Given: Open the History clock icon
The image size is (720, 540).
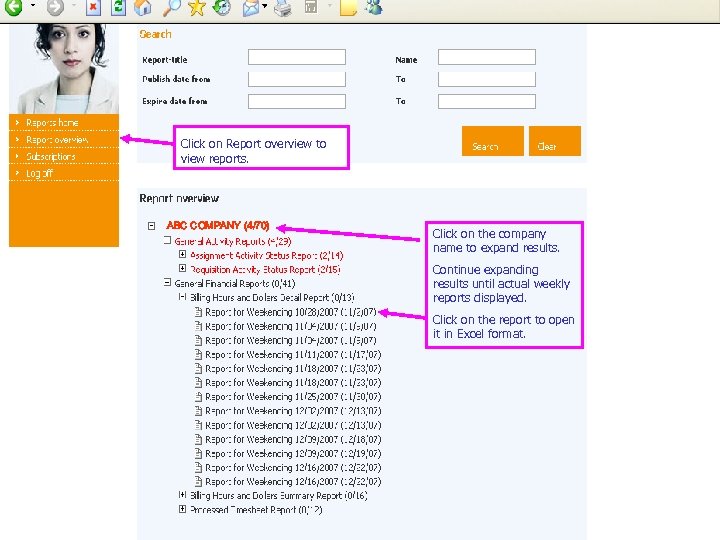Looking at the screenshot, I should [x=222, y=7].
